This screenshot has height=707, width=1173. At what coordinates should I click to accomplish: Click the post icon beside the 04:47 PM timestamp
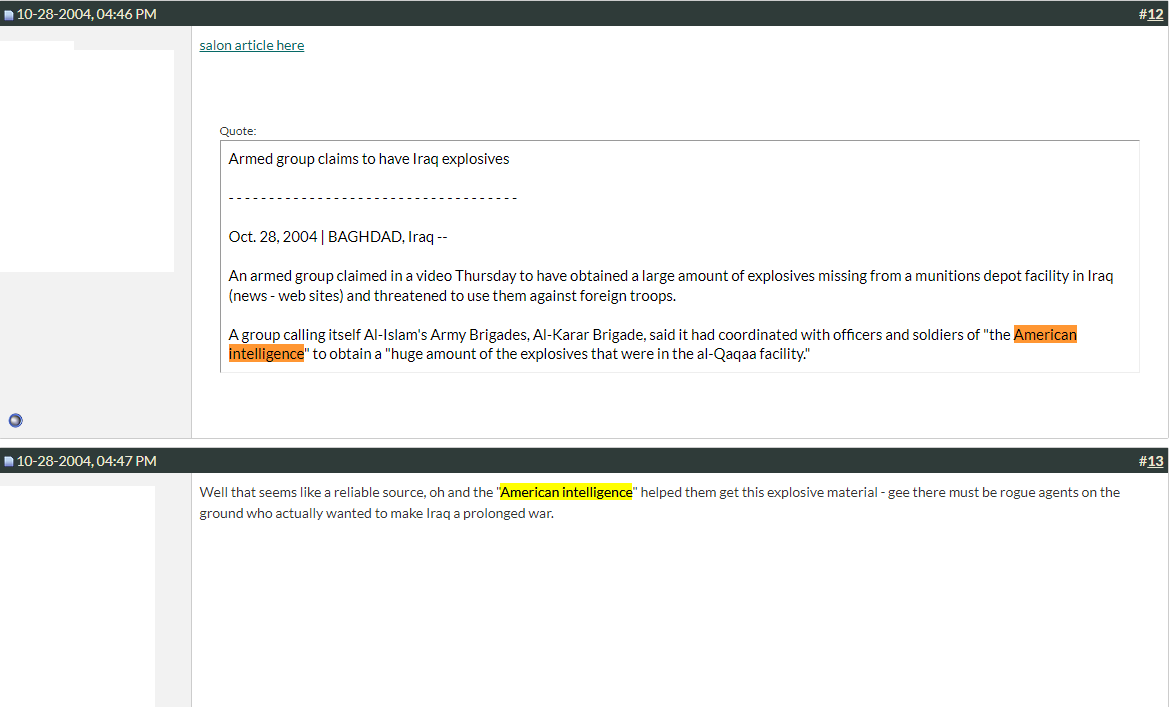[9, 462]
